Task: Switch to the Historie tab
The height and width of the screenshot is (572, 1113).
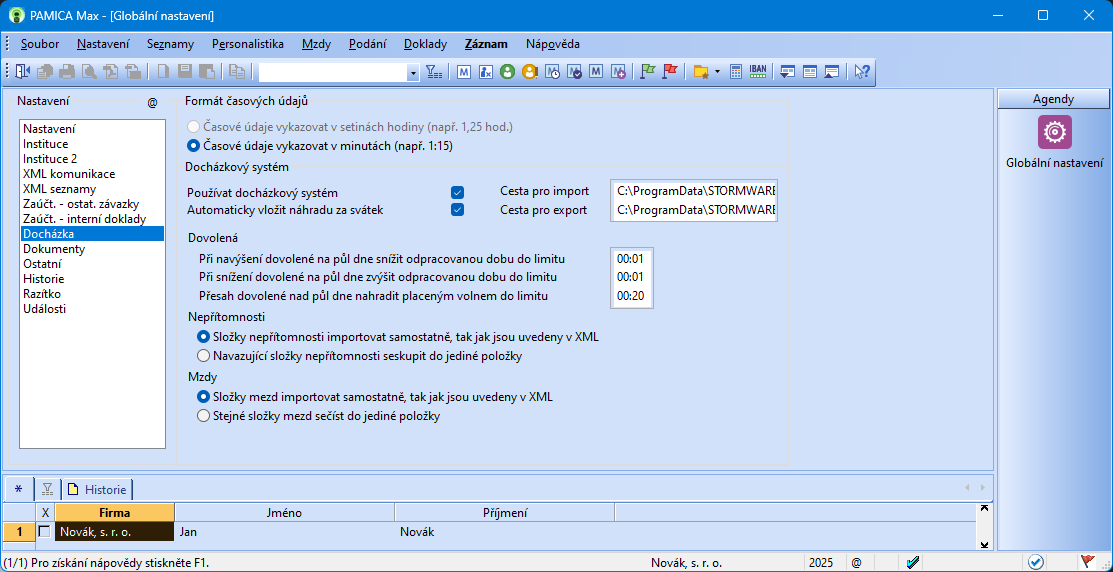Action: click(98, 489)
